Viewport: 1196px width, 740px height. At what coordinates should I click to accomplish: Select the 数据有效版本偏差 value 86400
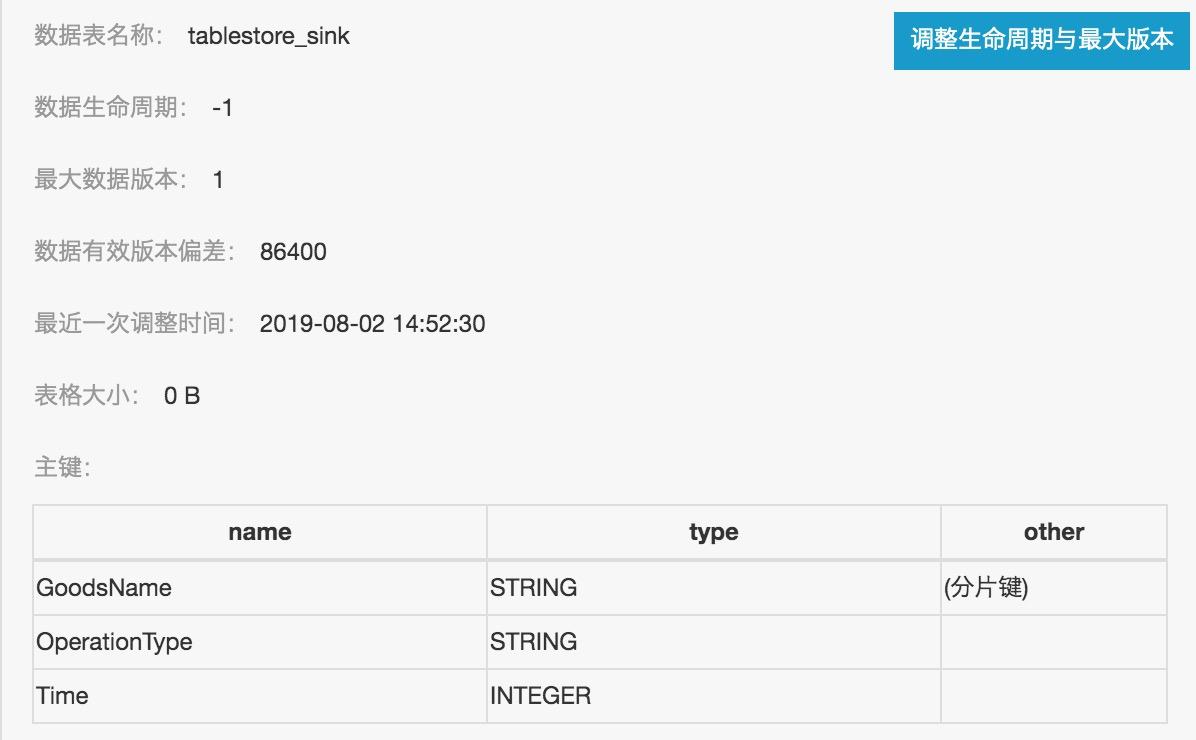(295, 251)
